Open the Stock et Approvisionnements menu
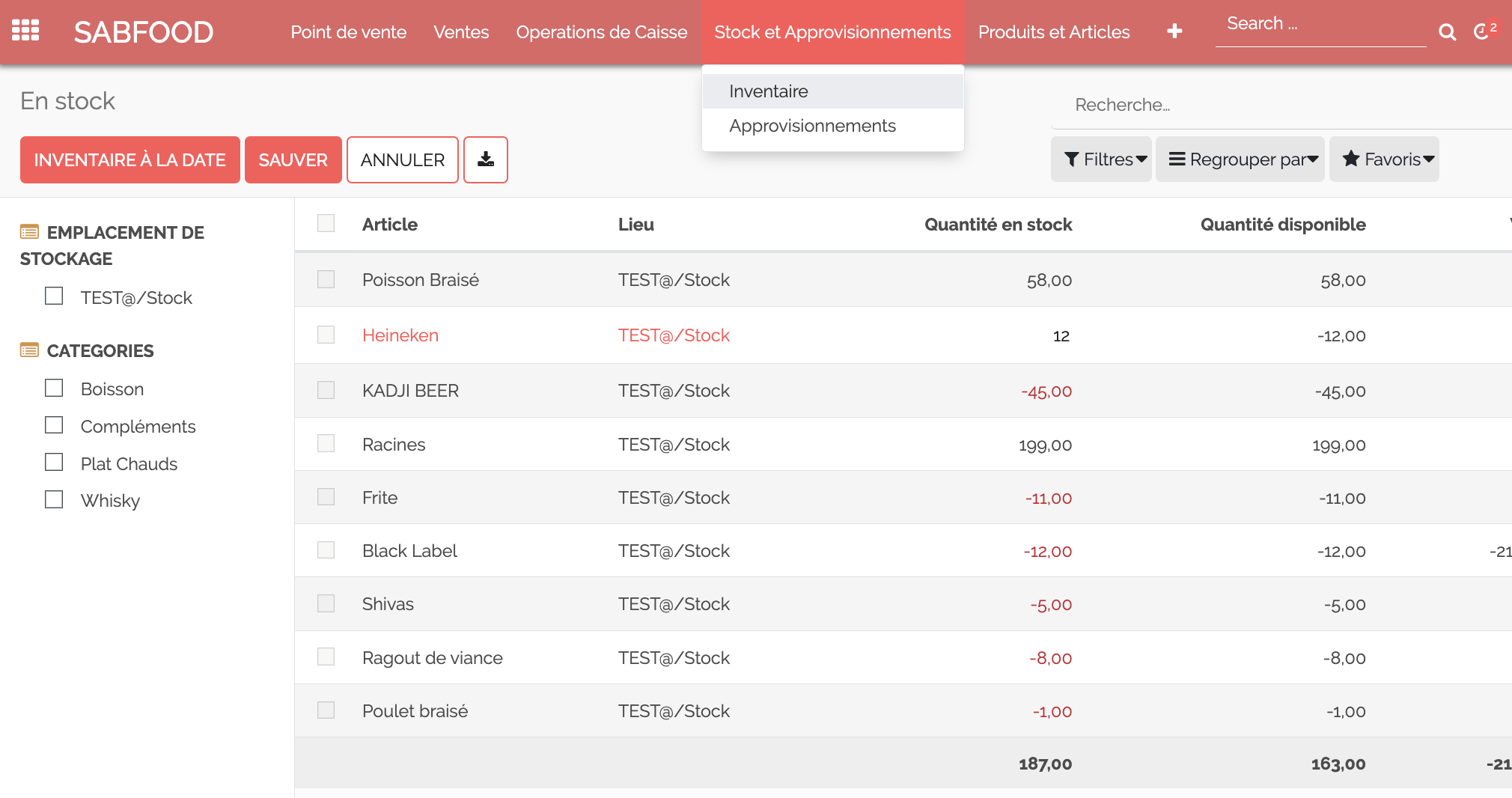 pos(832,32)
